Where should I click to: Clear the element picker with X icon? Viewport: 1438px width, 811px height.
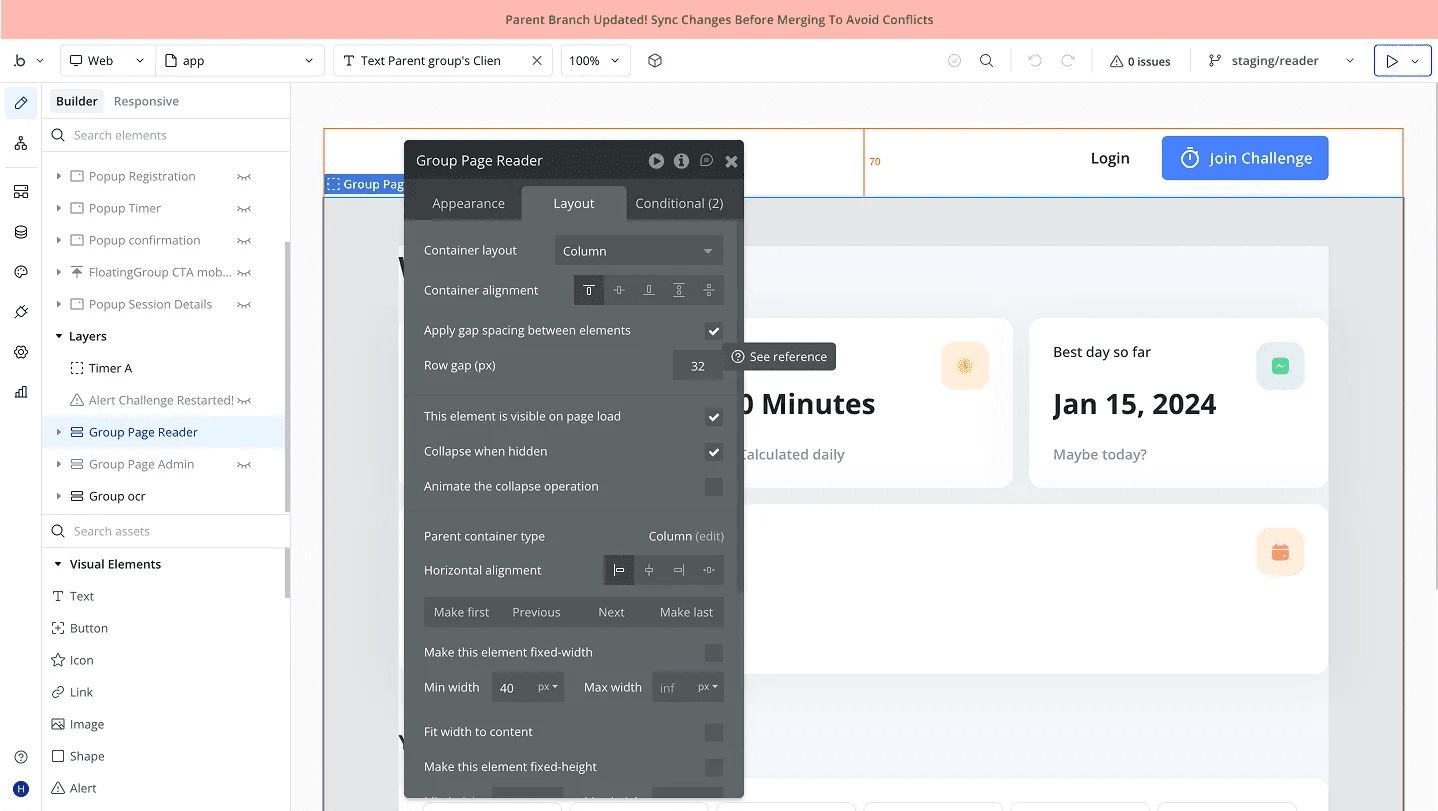click(x=536, y=61)
